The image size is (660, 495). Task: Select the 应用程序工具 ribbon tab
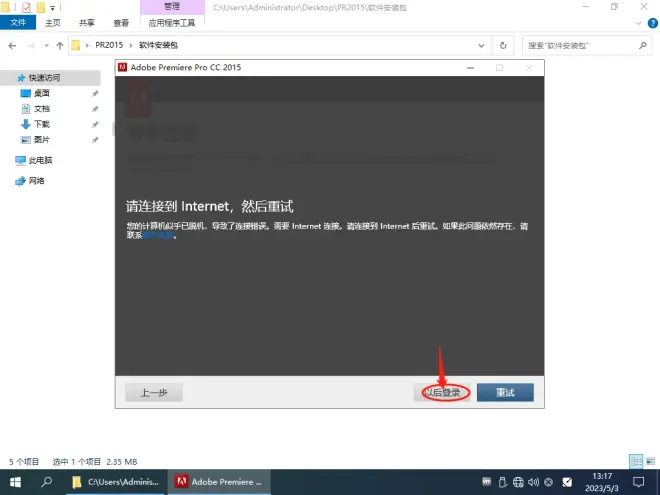pyautogui.click(x=171, y=22)
